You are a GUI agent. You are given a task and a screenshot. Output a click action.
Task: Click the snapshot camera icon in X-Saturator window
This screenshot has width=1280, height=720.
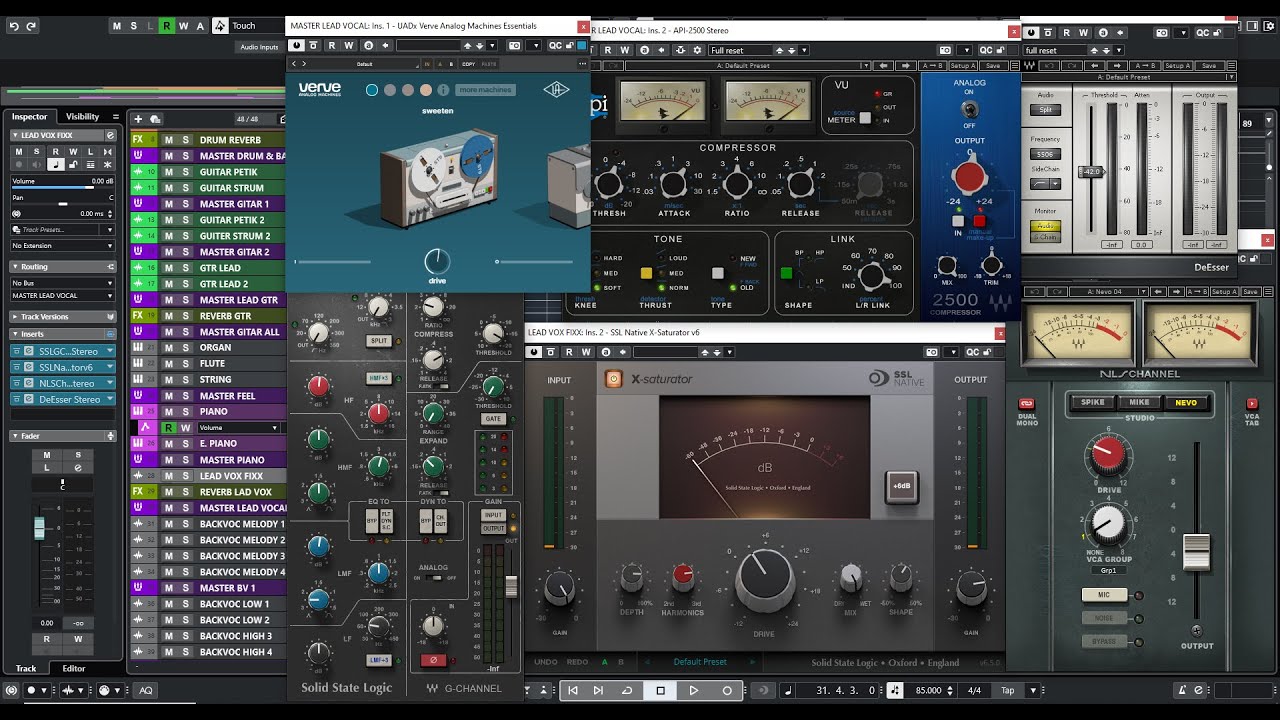pos(932,352)
